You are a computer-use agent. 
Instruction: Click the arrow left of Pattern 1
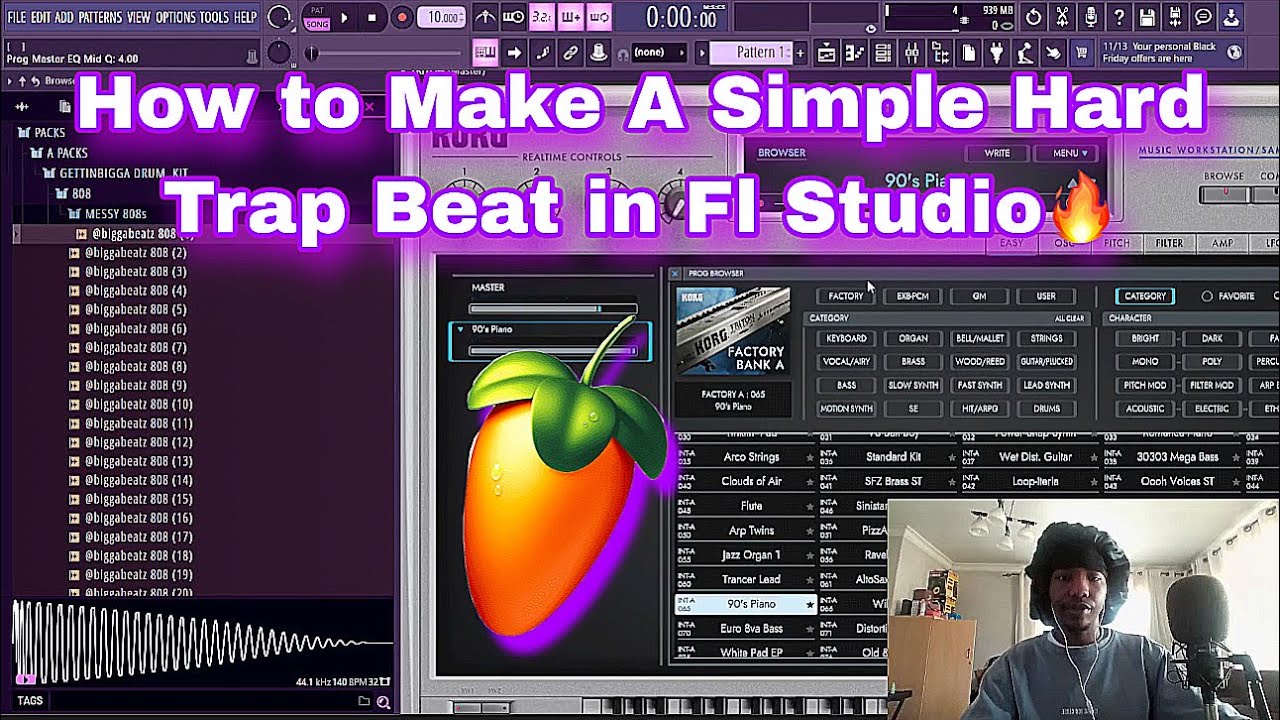click(x=701, y=52)
